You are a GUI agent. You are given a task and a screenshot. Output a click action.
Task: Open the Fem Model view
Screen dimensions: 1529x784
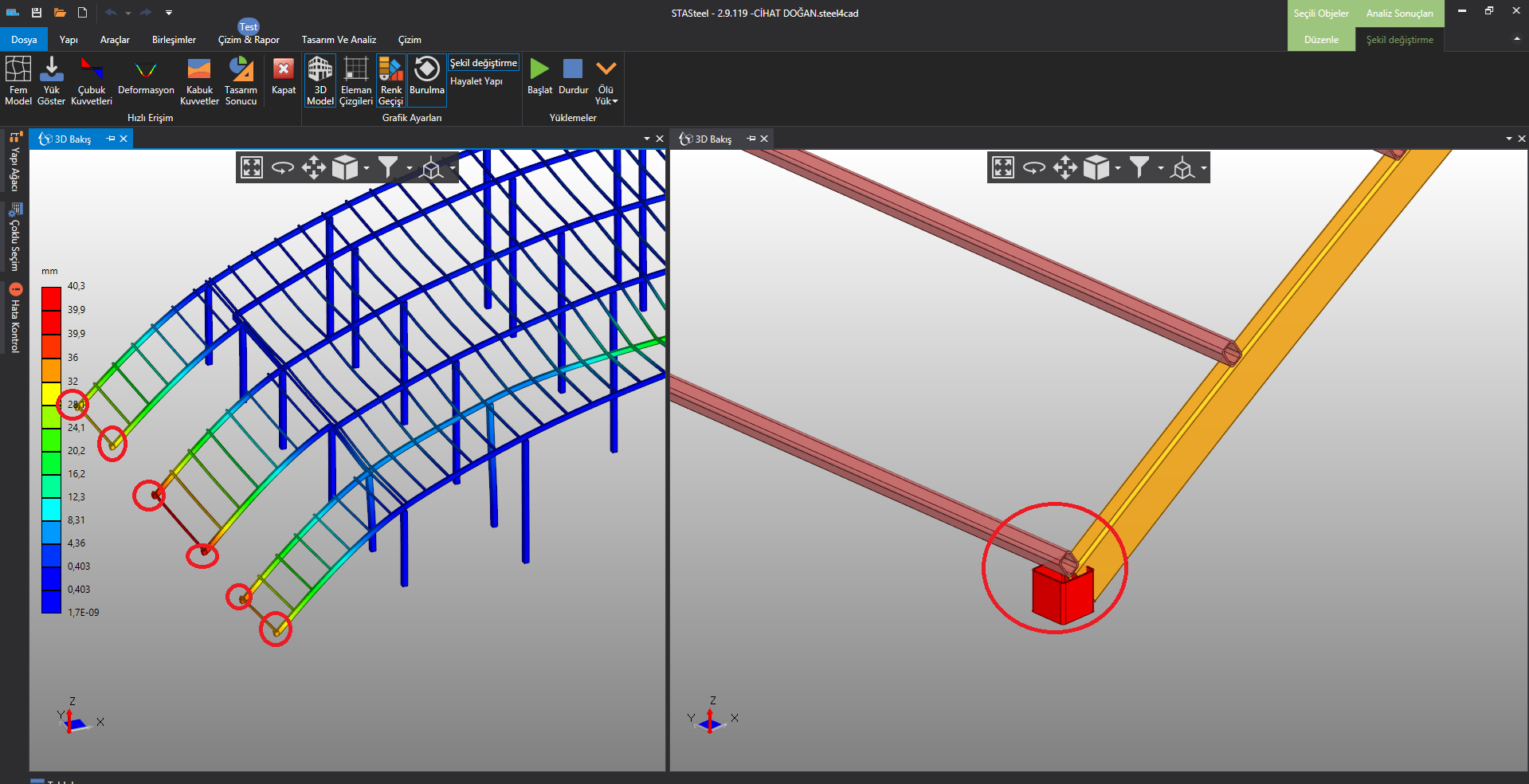[x=18, y=80]
